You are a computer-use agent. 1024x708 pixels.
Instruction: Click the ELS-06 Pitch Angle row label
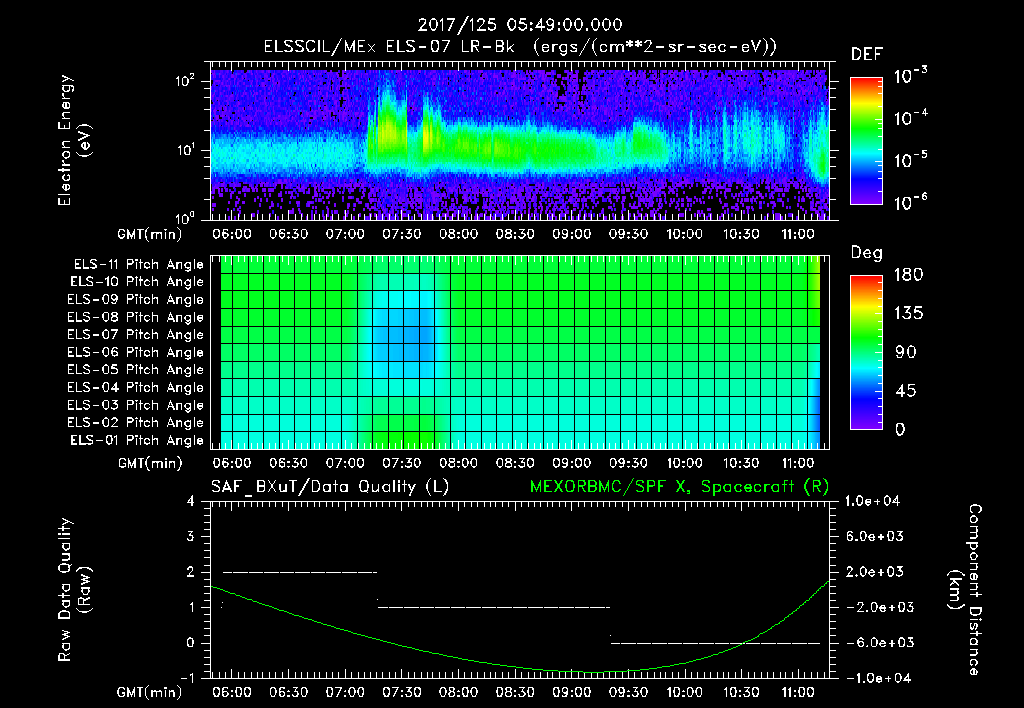(136, 353)
